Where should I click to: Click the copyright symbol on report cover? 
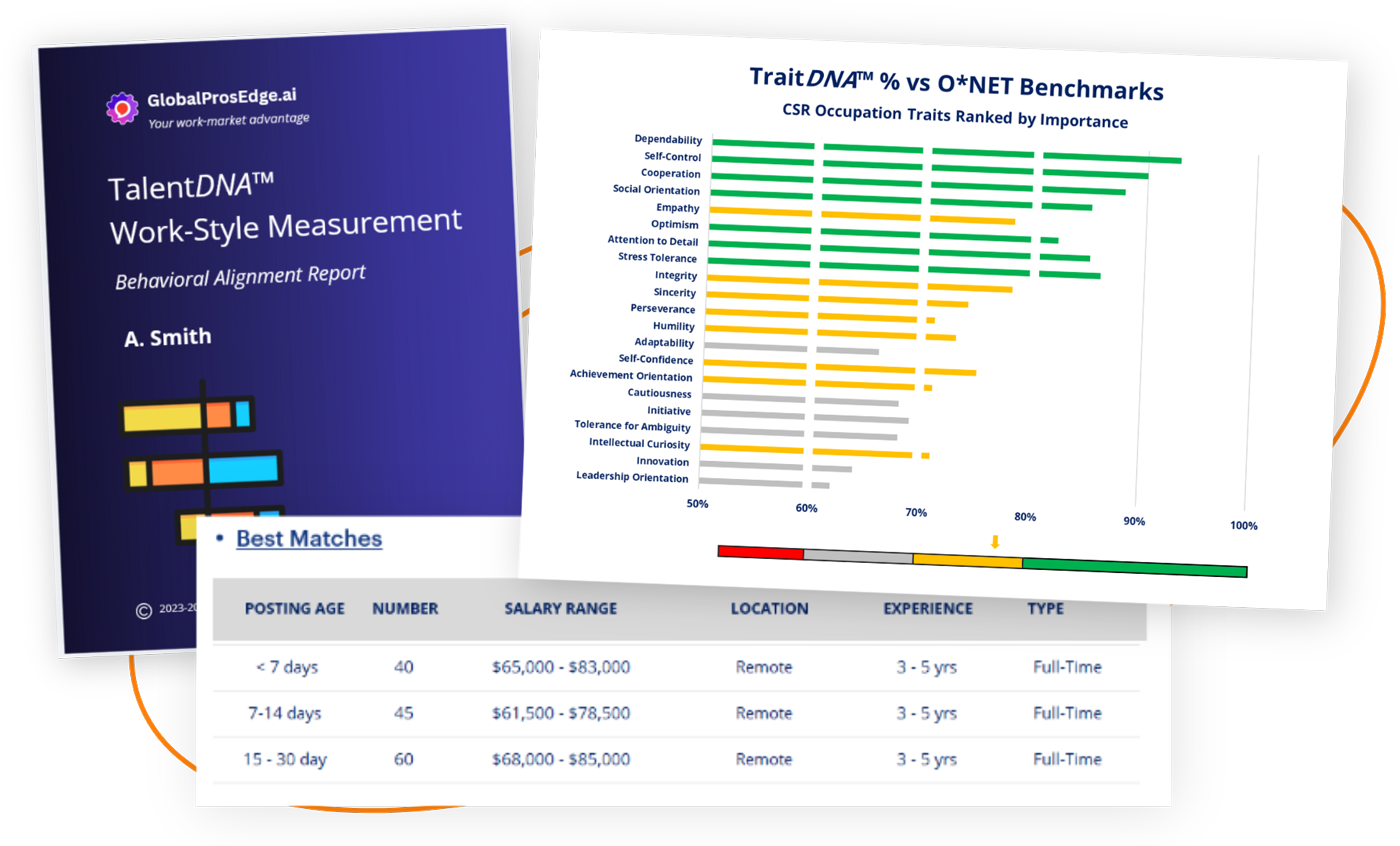(145, 609)
